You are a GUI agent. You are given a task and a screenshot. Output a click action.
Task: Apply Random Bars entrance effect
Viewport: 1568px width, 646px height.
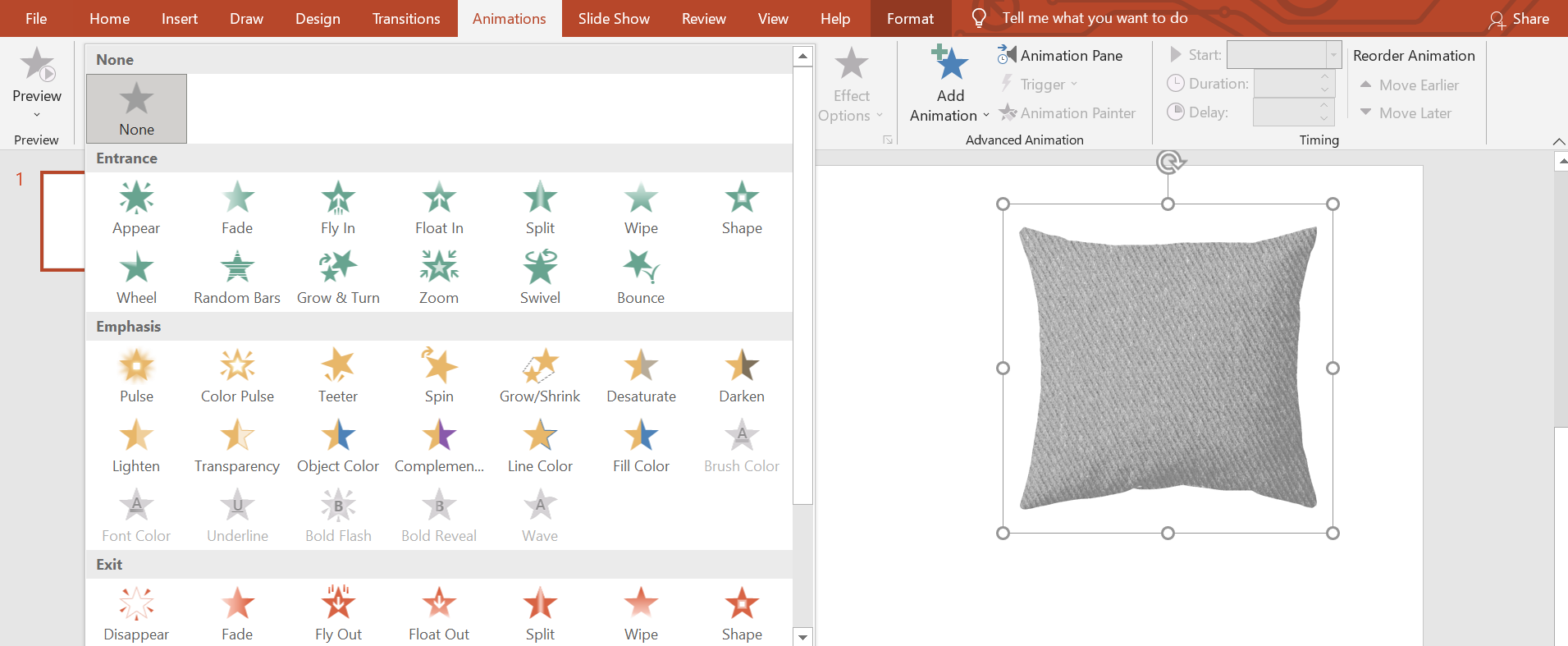pyautogui.click(x=237, y=277)
